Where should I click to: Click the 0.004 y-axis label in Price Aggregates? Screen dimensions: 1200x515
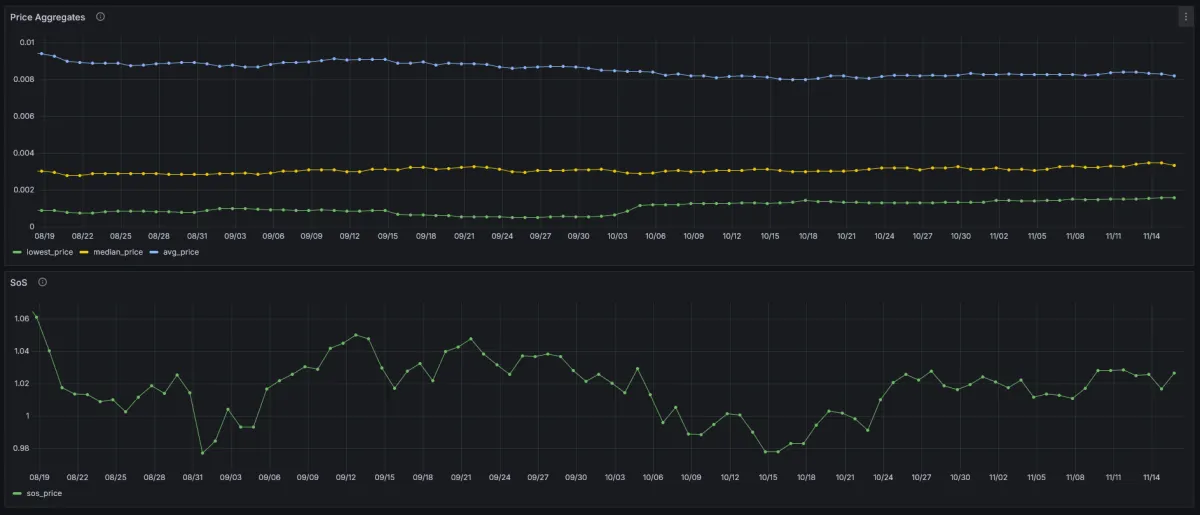(x=24, y=153)
